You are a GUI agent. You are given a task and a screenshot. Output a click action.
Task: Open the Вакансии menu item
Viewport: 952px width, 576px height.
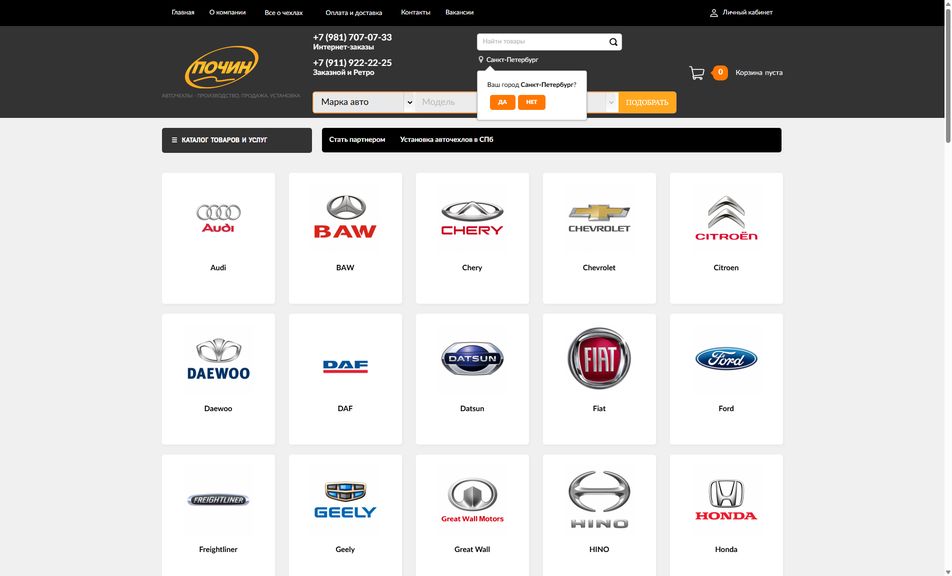pyautogui.click(x=459, y=13)
